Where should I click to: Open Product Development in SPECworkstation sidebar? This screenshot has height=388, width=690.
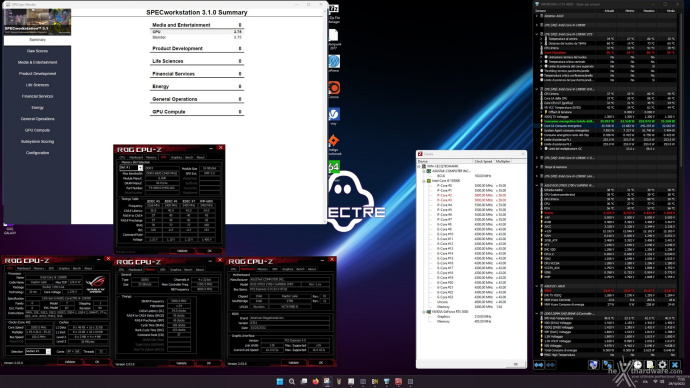click(37, 73)
